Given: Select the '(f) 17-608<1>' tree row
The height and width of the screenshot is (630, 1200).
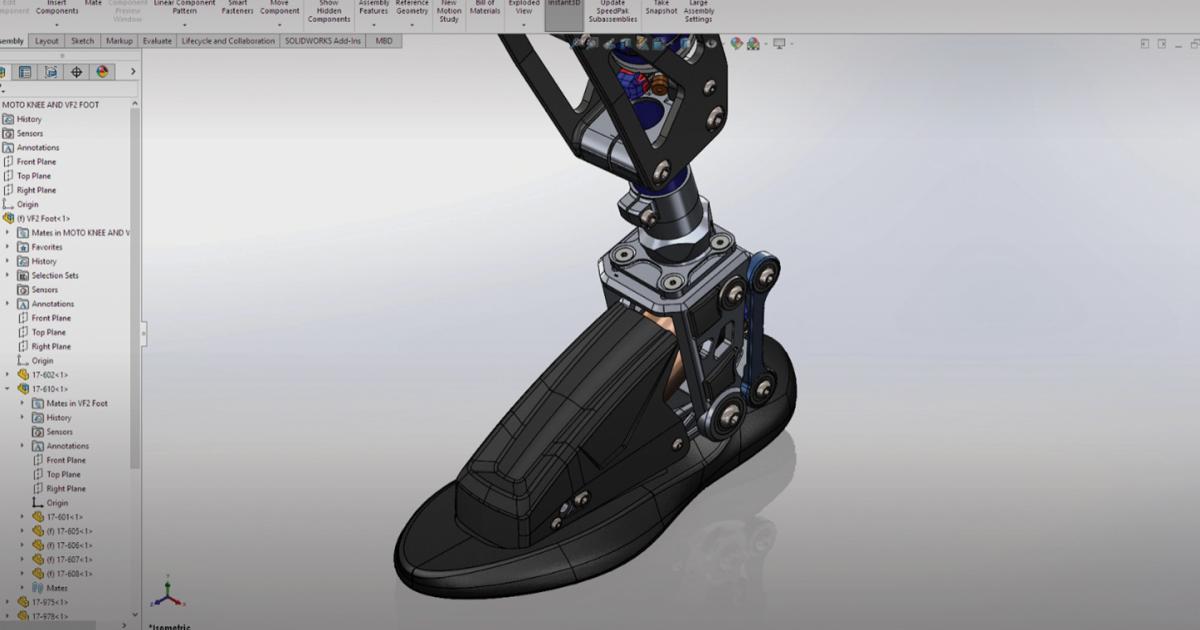Looking at the screenshot, I should [62, 574].
